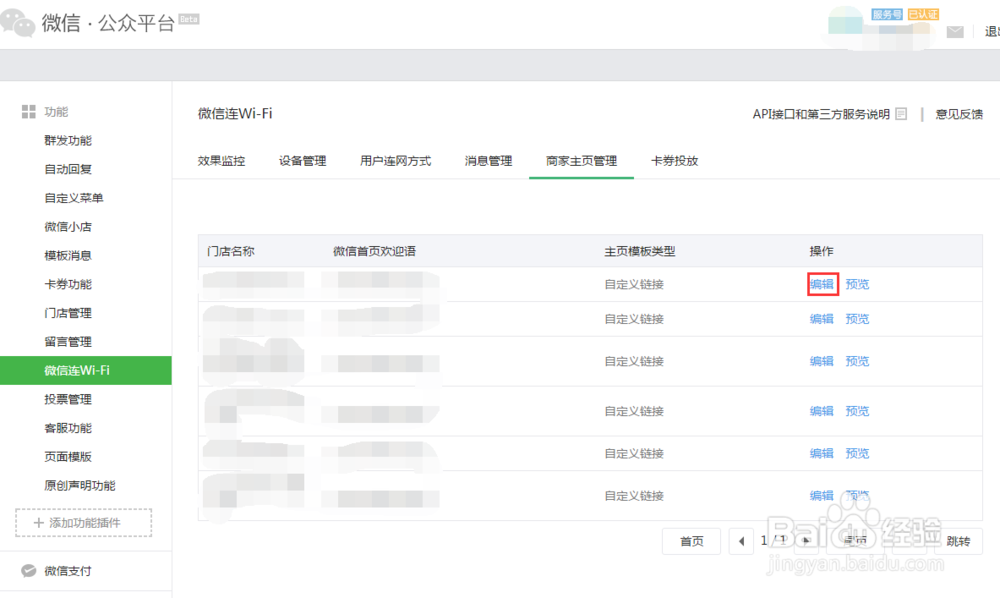This screenshot has width=1000, height=598.
Task: Open 微信支付 section in sidebar
Action: 68,571
